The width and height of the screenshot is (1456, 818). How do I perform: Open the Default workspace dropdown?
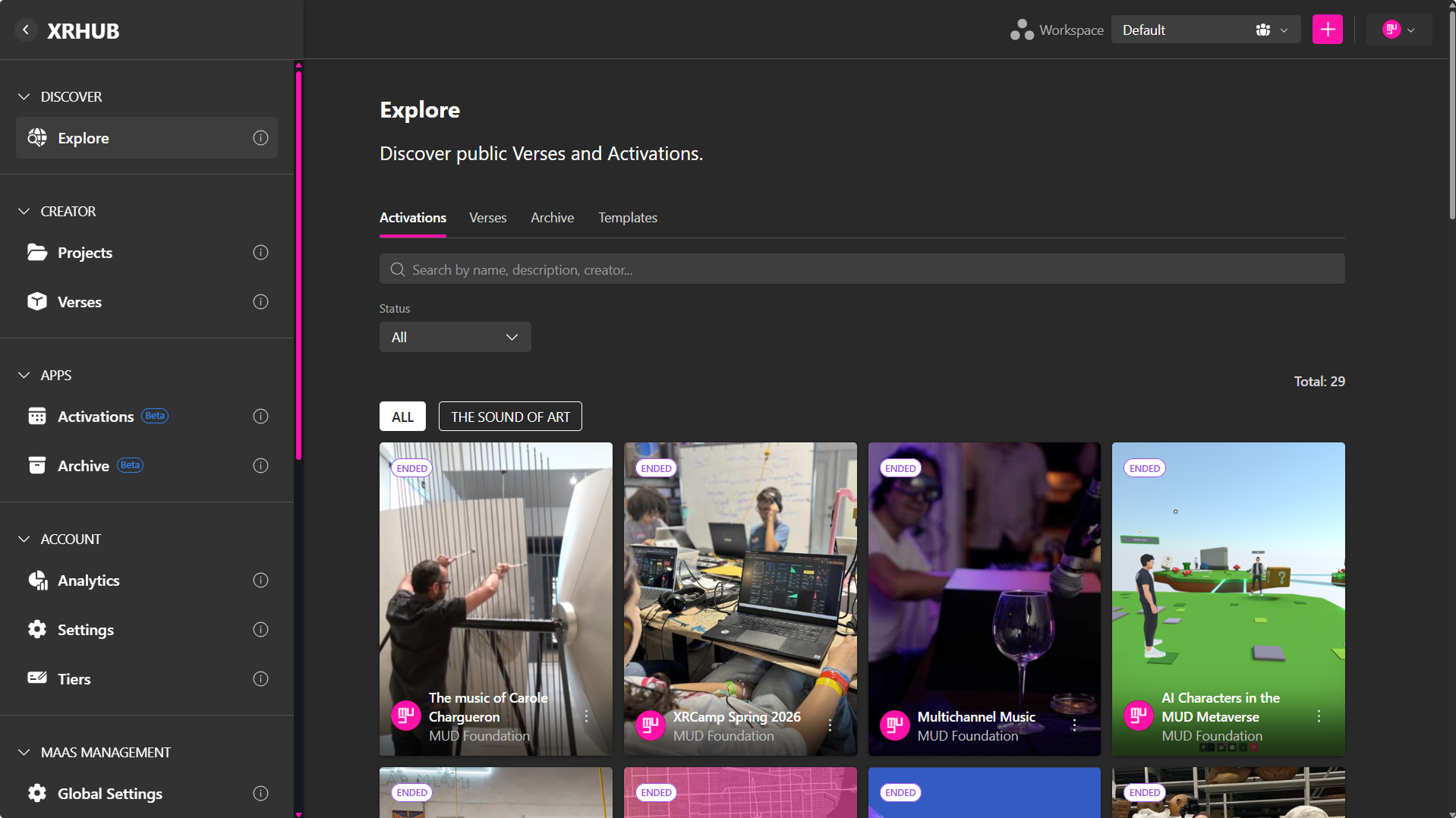pos(1205,30)
